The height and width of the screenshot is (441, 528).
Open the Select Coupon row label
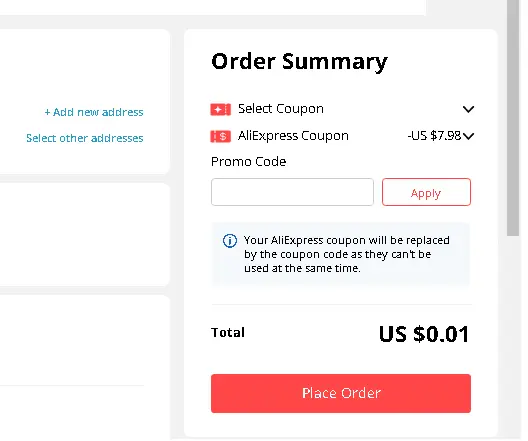click(281, 109)
